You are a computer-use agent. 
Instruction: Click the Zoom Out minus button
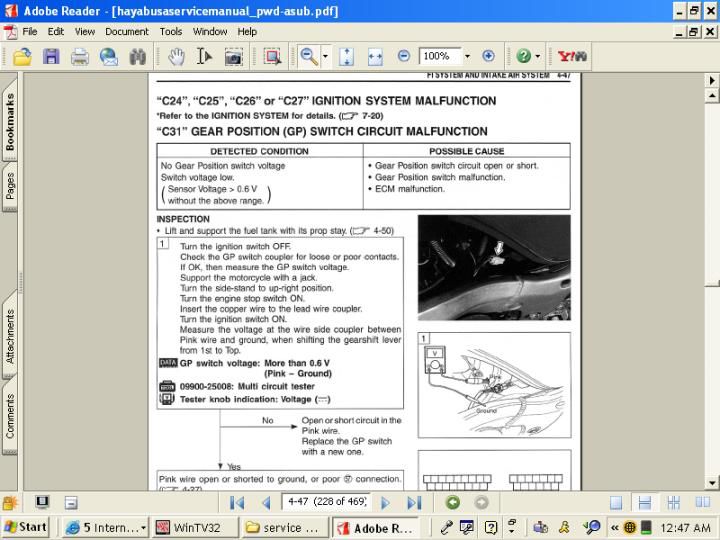click(404, 56)
